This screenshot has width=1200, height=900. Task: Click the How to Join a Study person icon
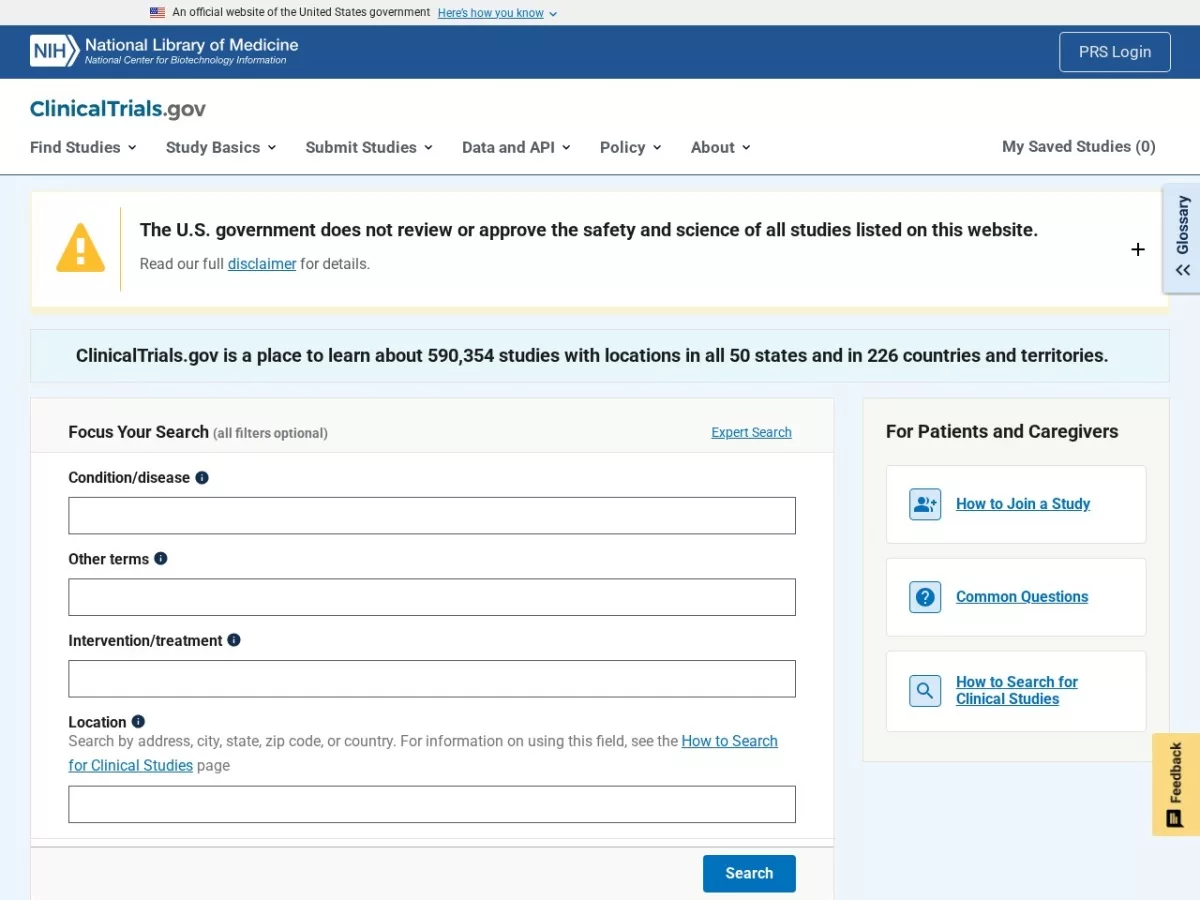click(925, 504)
